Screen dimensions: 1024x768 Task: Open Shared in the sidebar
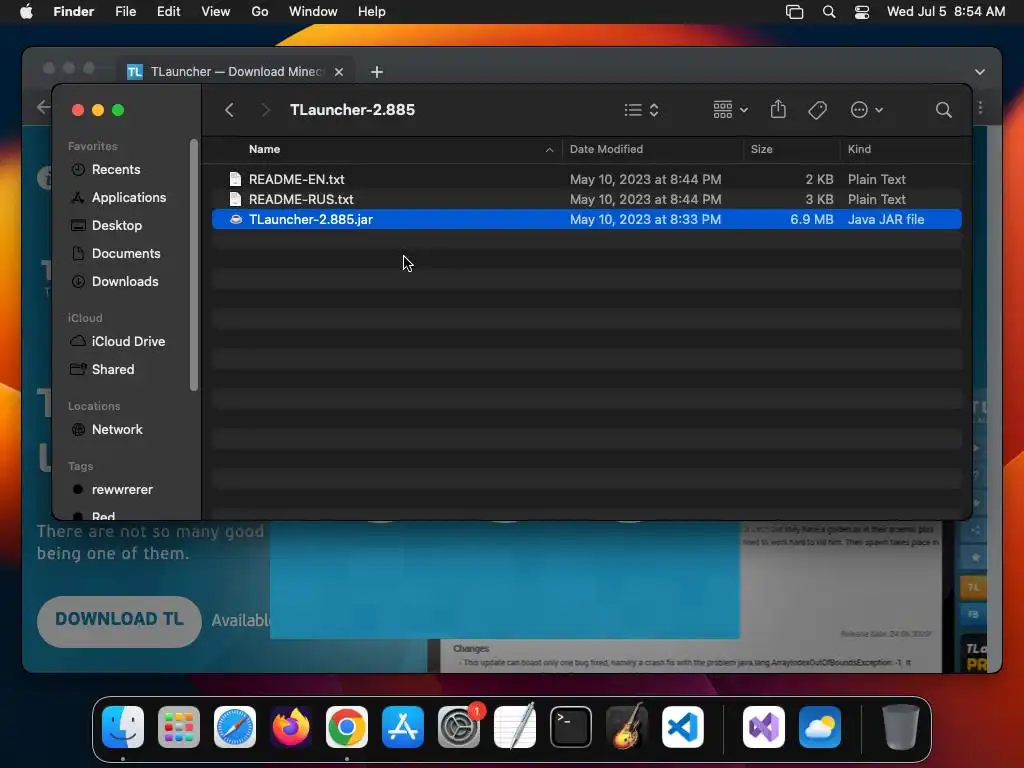click(x=112, y=370)
